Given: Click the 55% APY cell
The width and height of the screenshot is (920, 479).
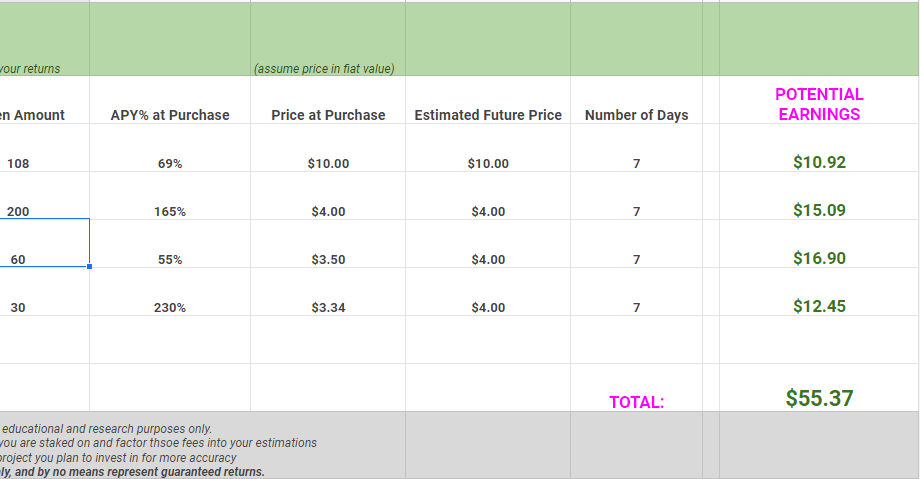Looking at the screenshot, I should [x=170, y=259].
